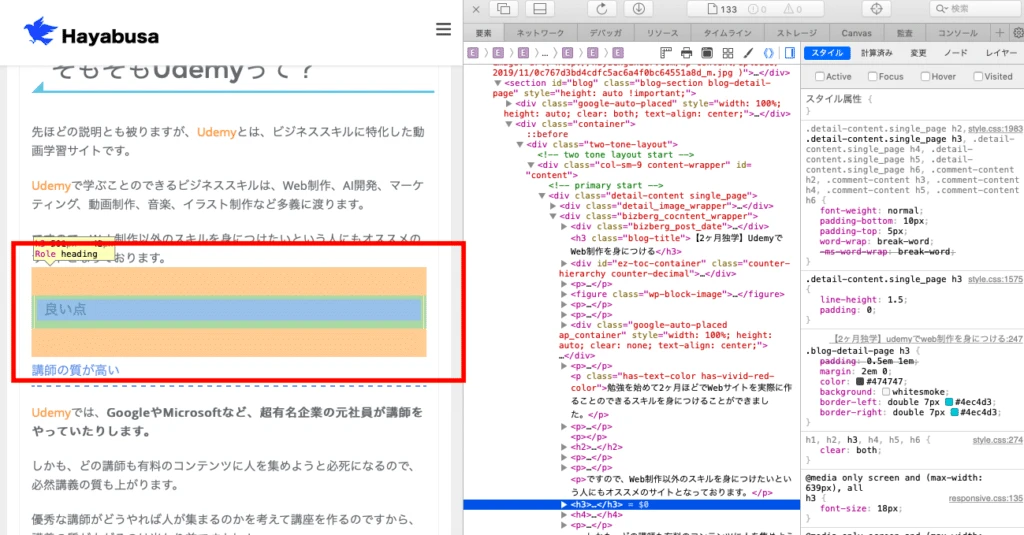
Task: Enable the Active pseudo-class checkbox
Action: click(819, 76)
